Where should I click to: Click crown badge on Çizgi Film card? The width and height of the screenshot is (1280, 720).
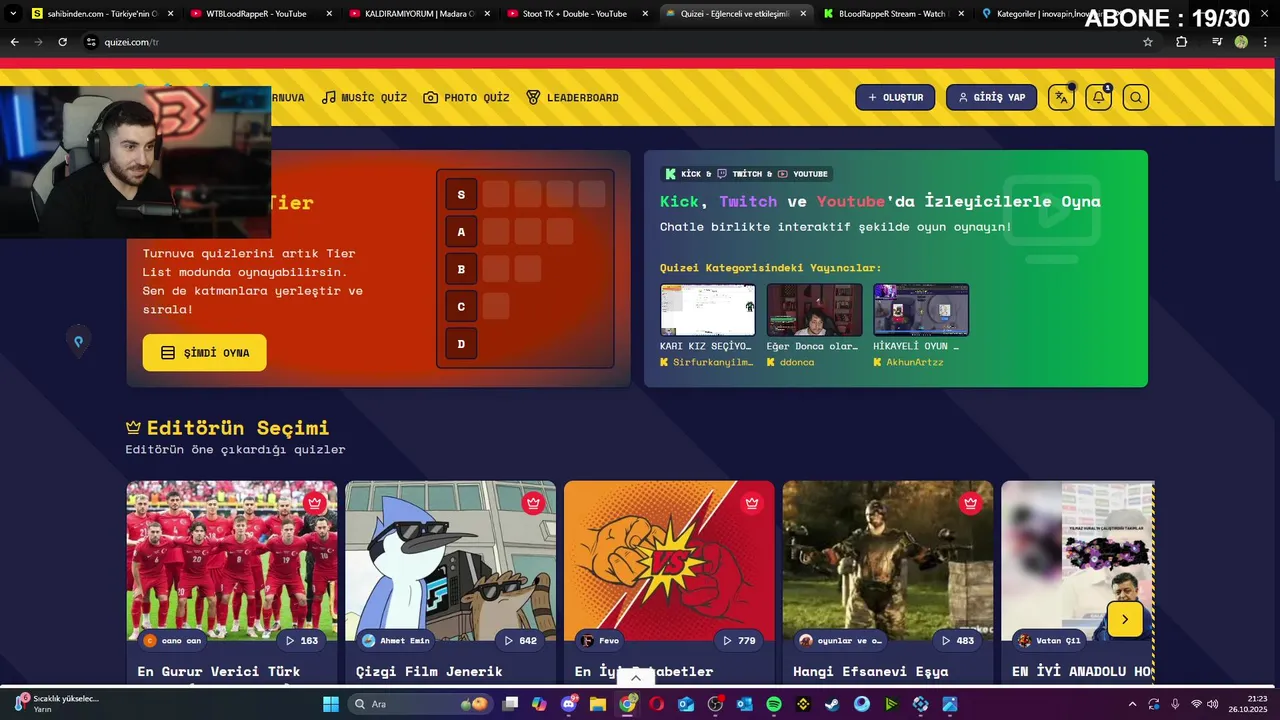point(533,503)
